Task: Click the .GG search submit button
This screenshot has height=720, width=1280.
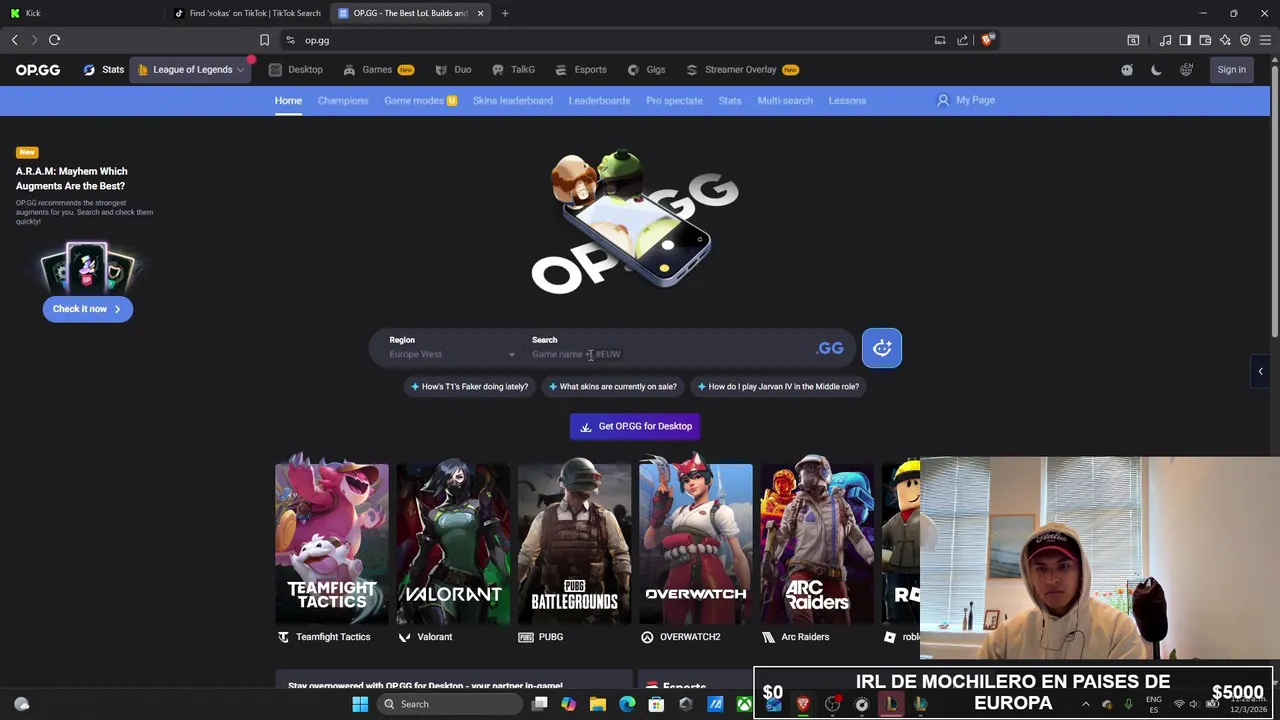Action: point(830,348)
